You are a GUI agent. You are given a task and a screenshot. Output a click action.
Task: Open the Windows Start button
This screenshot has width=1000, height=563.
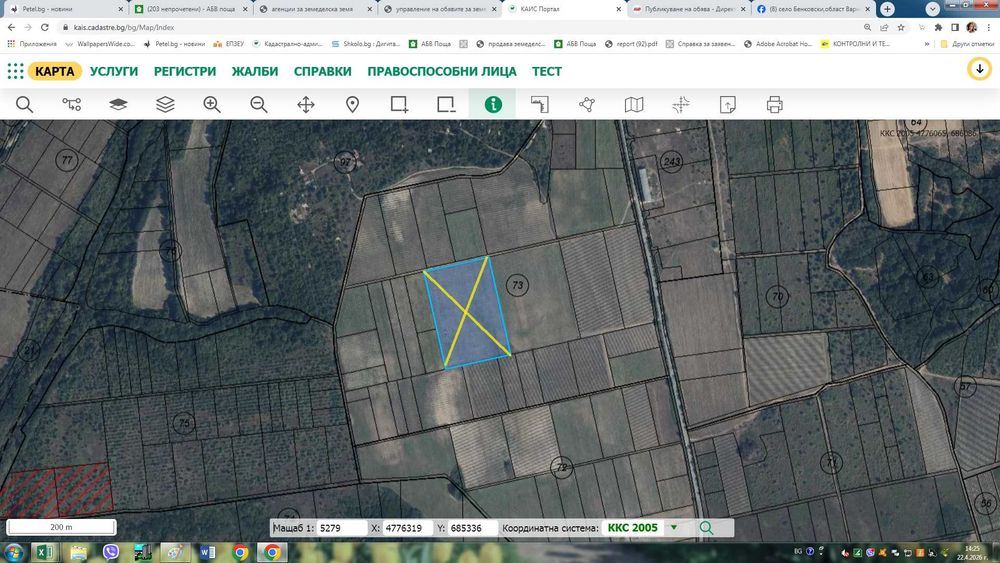coord(13,552)
